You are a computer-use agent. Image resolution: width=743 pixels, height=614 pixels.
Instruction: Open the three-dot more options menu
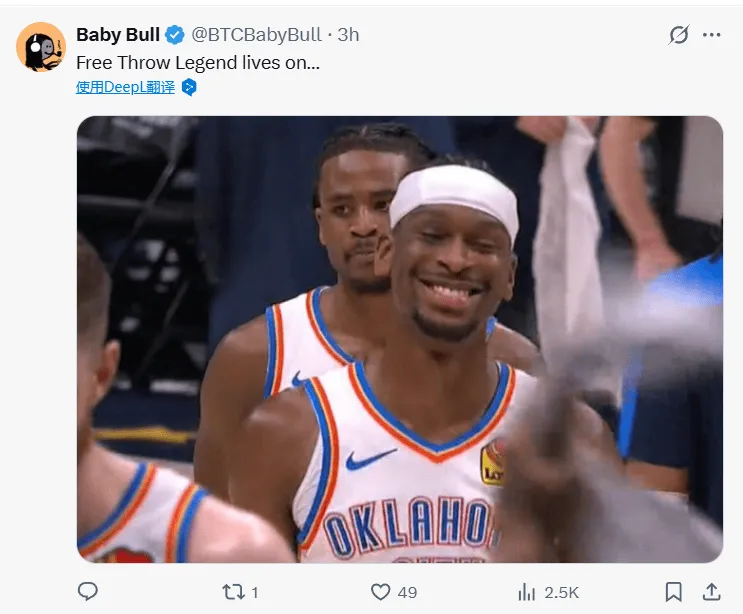[x=712, y=35]
